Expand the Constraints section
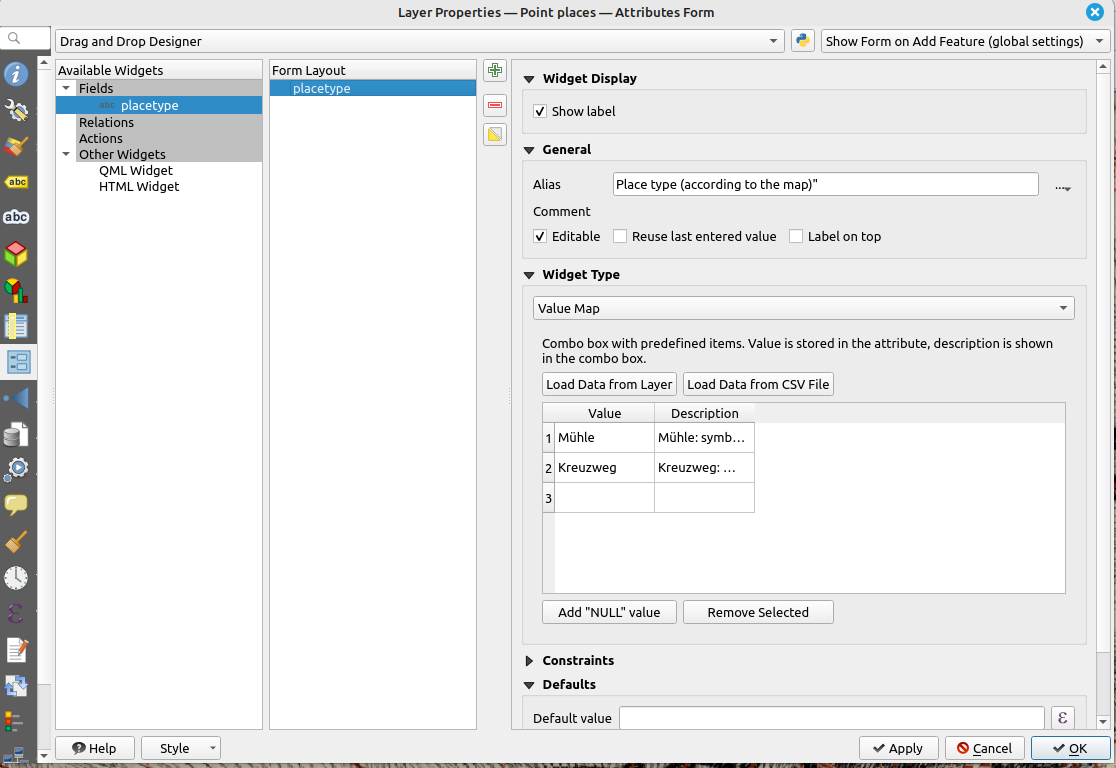1116x768 pixels. [530, 661]
